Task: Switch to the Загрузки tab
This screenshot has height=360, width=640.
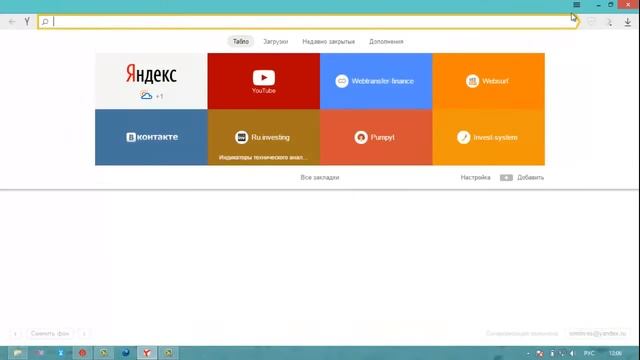Action: 276,42
